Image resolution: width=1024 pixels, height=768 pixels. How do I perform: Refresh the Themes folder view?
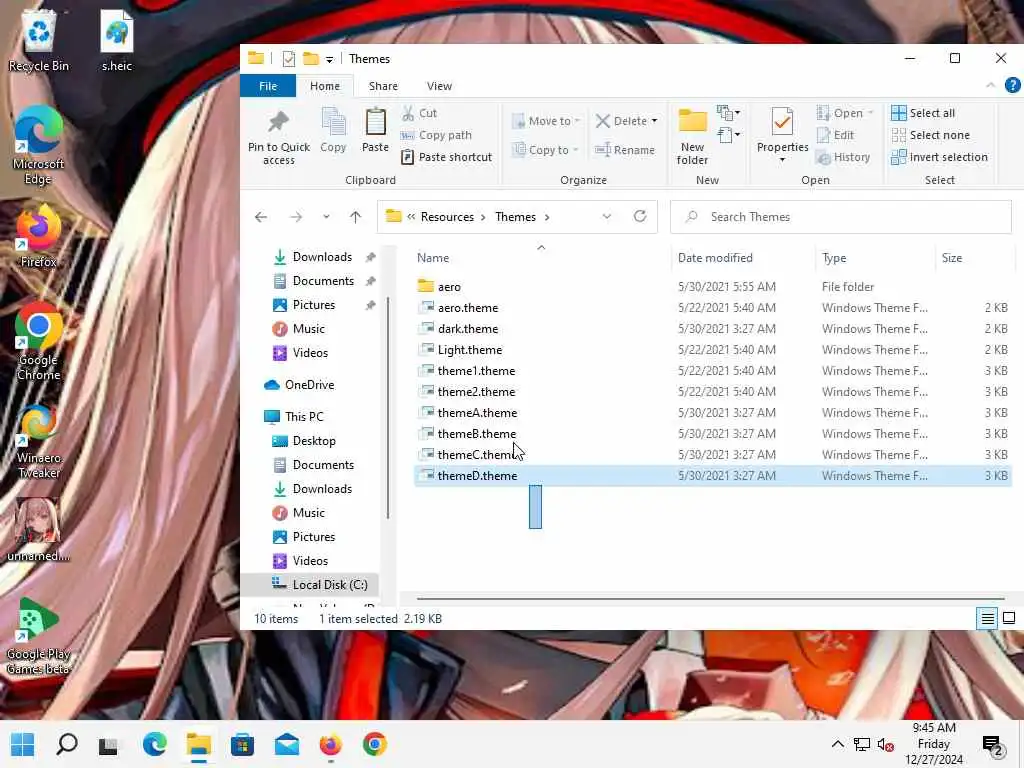tap(640, 216)
